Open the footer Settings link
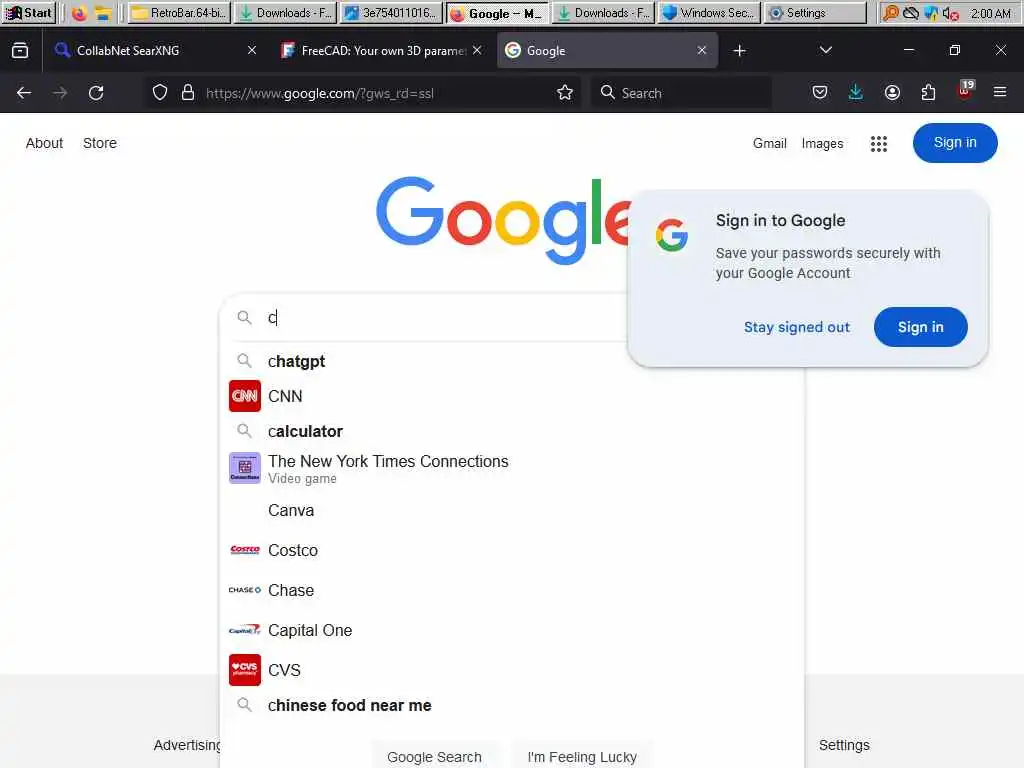The height and width of the screenshot is (768, 1024). [x=844, y=745]
